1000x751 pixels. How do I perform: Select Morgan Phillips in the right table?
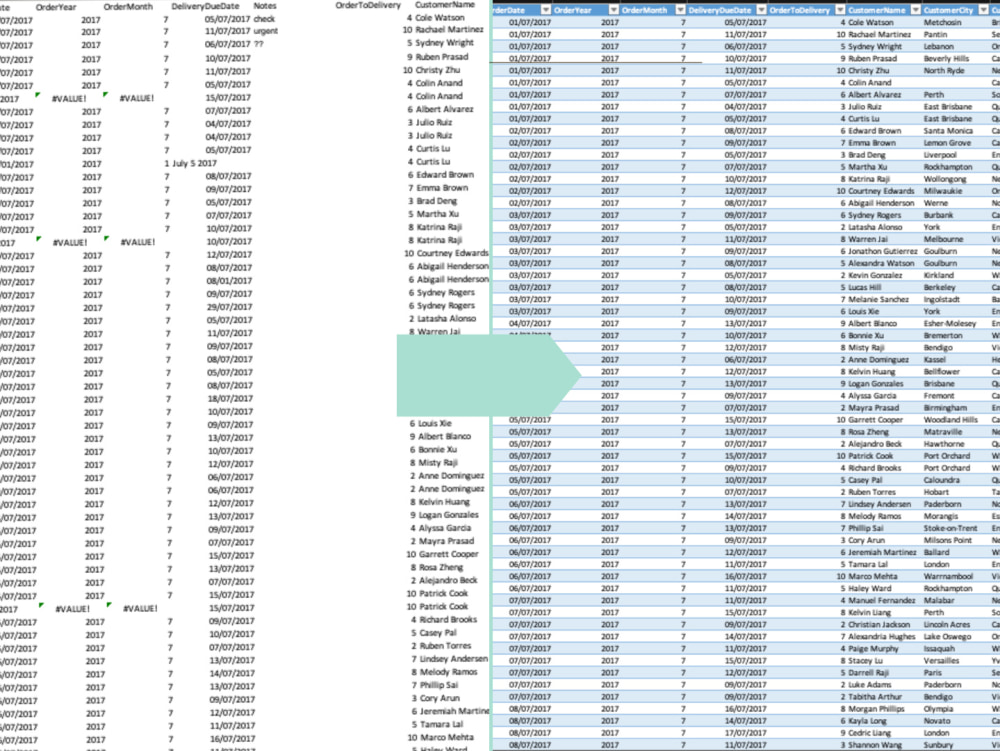click(876, 709)
